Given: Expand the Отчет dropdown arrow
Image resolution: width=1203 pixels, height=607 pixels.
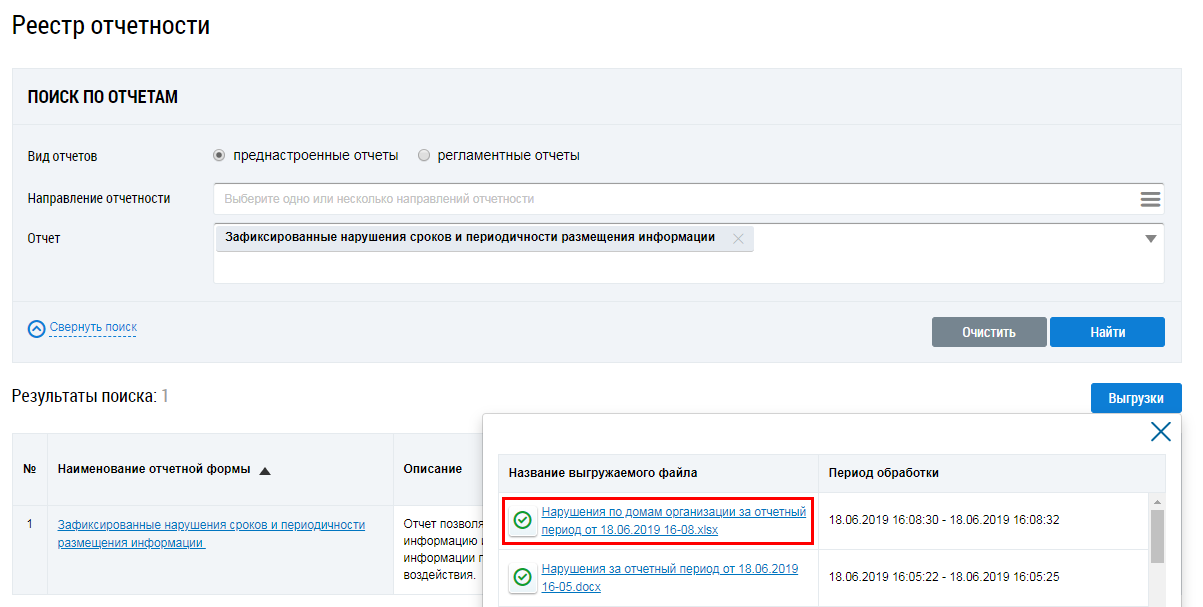Looking at the screenshot, I should coord(1150,239).
